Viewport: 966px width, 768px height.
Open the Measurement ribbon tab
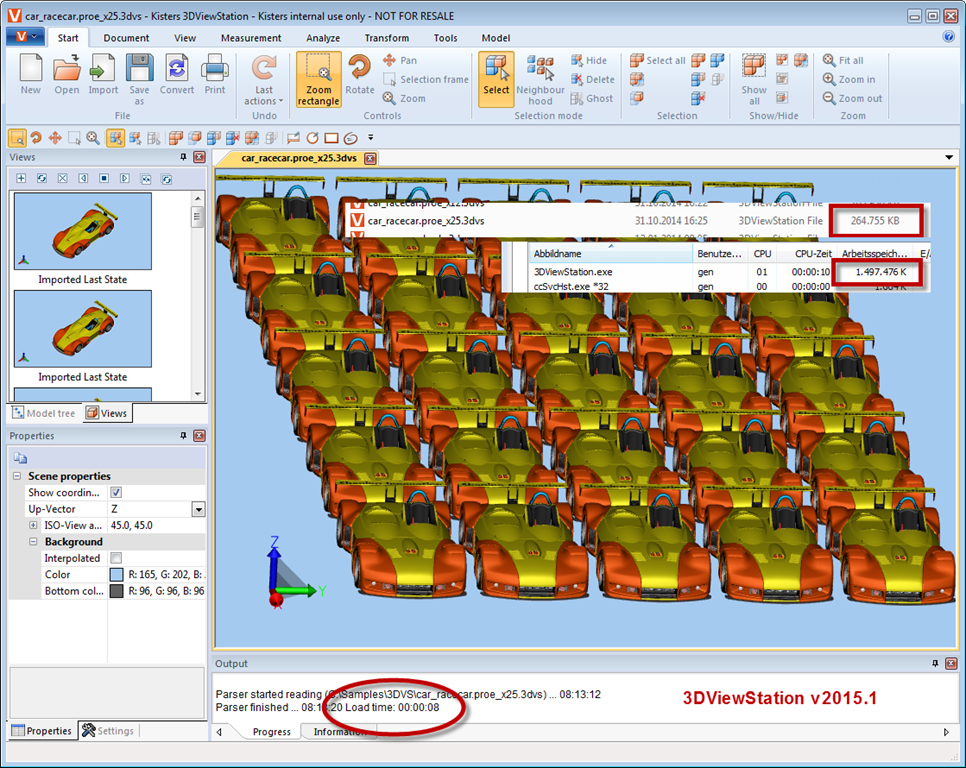[x=251, y=38]
